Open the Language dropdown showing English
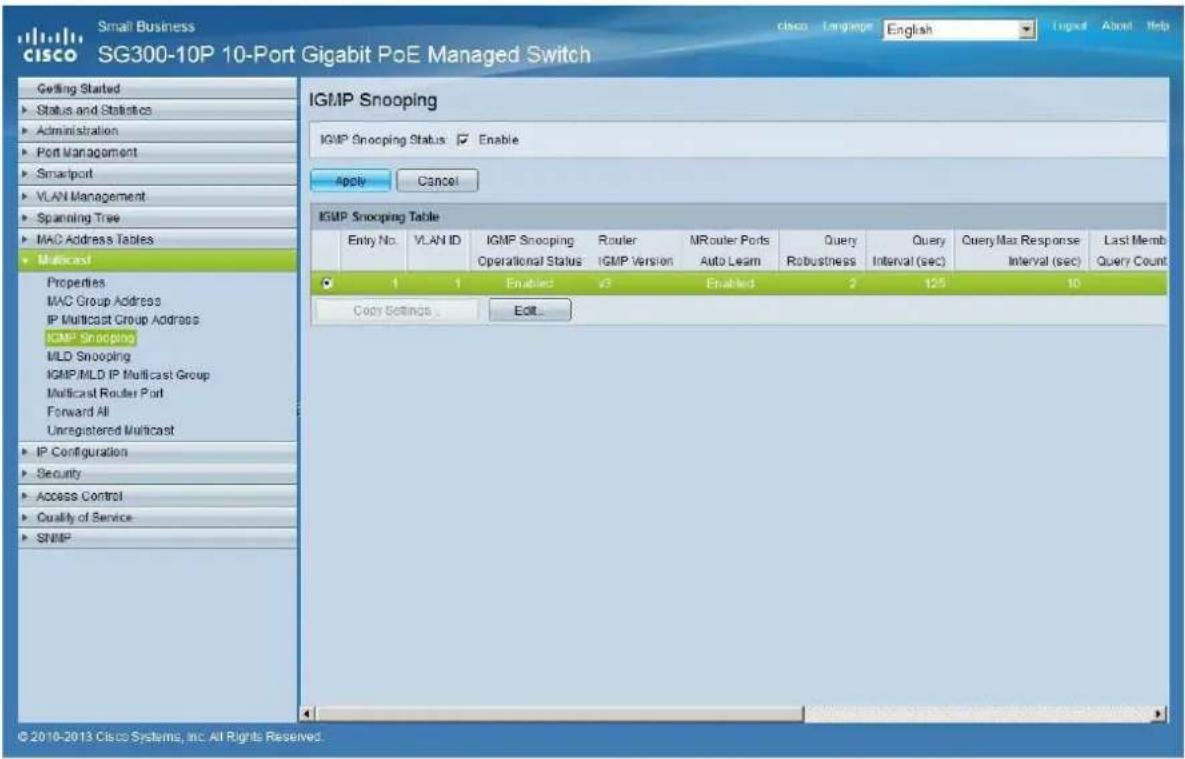The height and width of the screenshot is (759, 1185). pos(959,29)
